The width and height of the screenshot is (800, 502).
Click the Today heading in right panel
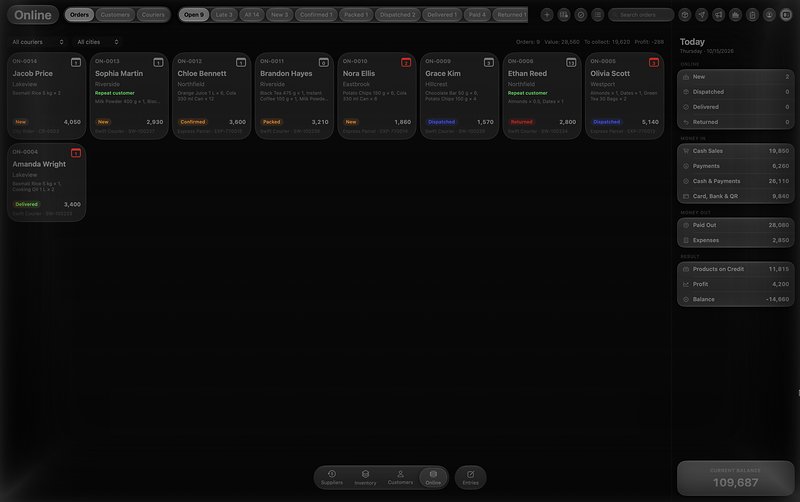coord(692,42)
